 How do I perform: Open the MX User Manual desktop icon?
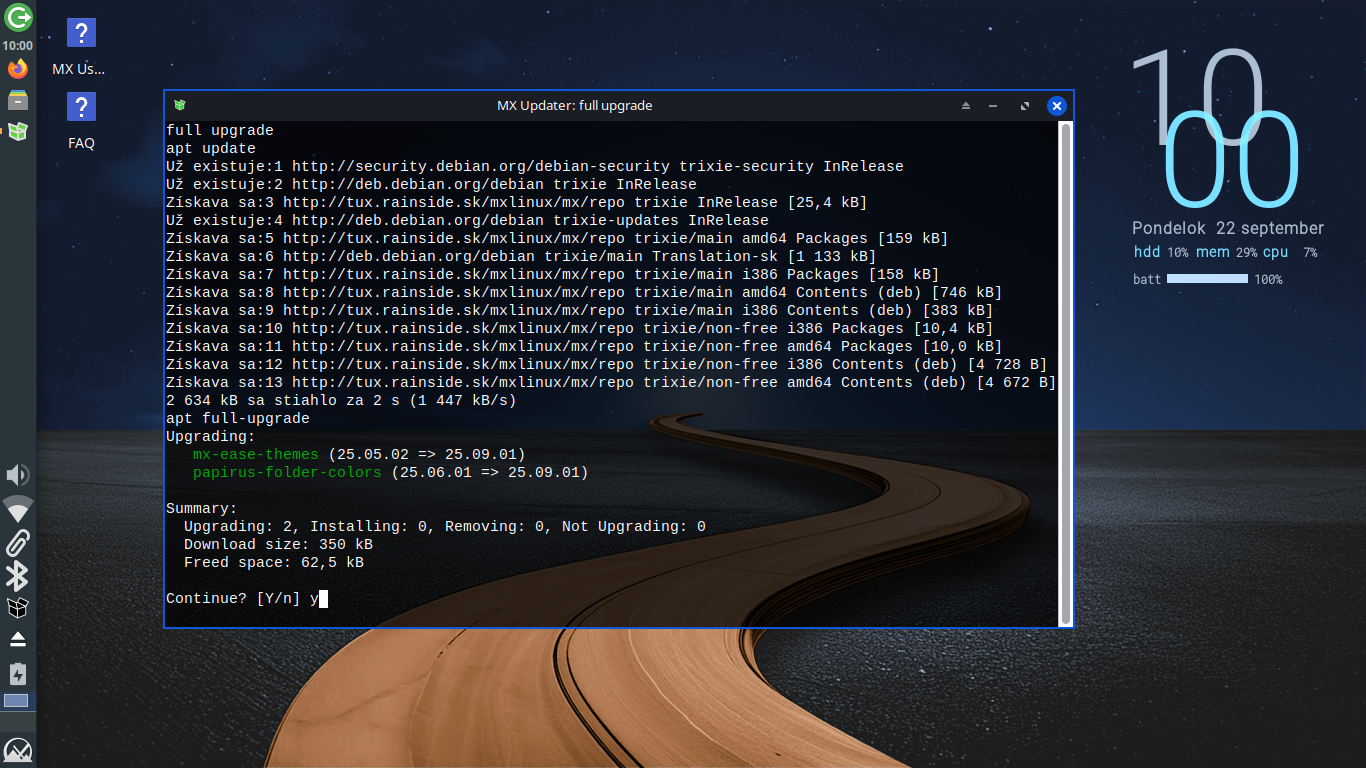coord(81,45)
